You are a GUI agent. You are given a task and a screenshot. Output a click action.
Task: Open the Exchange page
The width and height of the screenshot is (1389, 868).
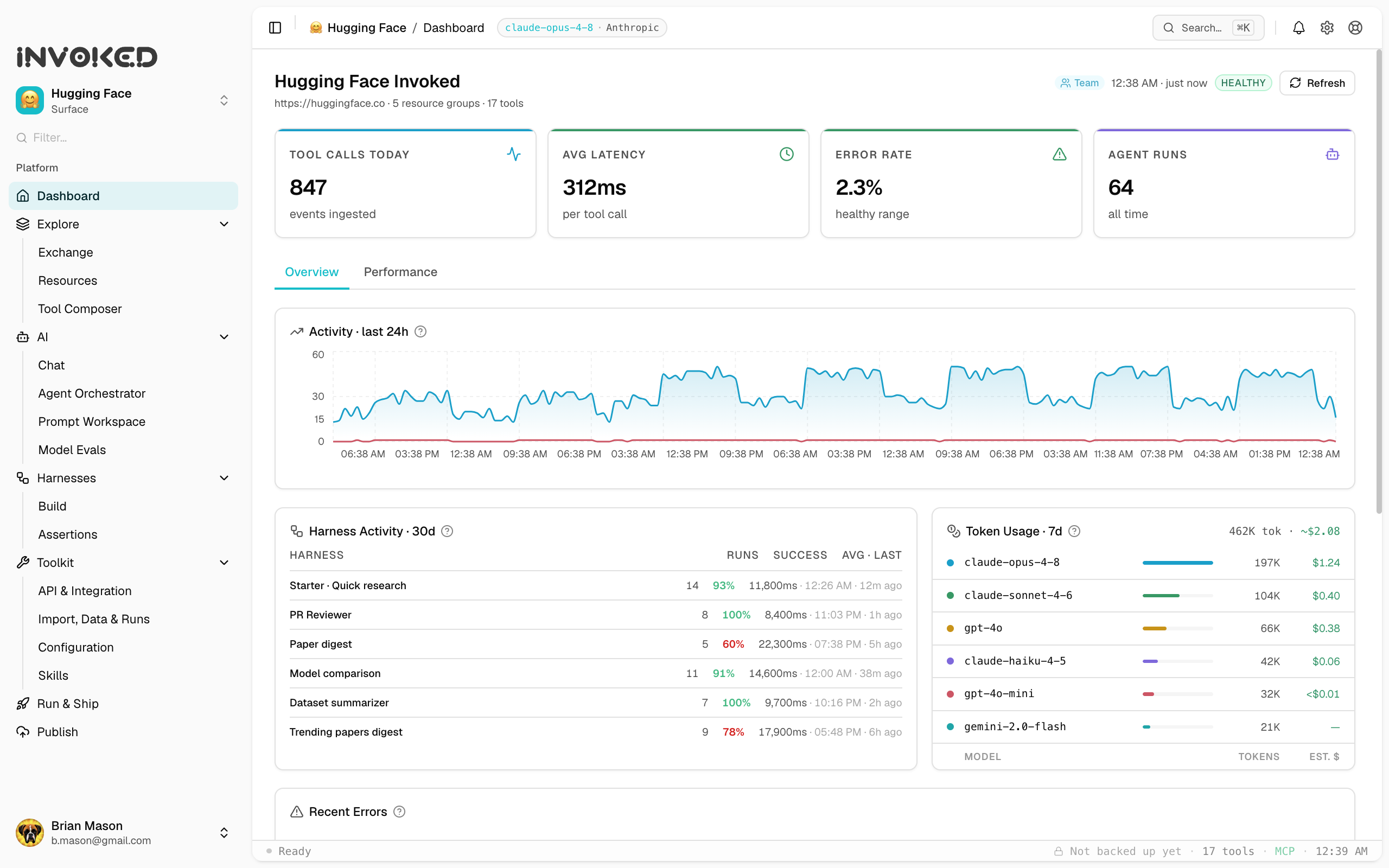coord(66,252)
